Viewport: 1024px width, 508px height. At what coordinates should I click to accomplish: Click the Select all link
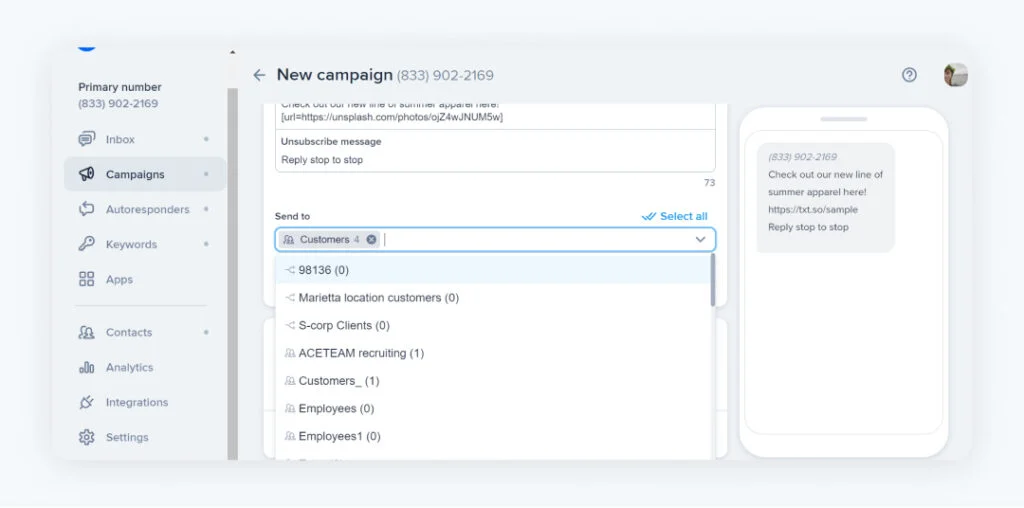(675, 216)
